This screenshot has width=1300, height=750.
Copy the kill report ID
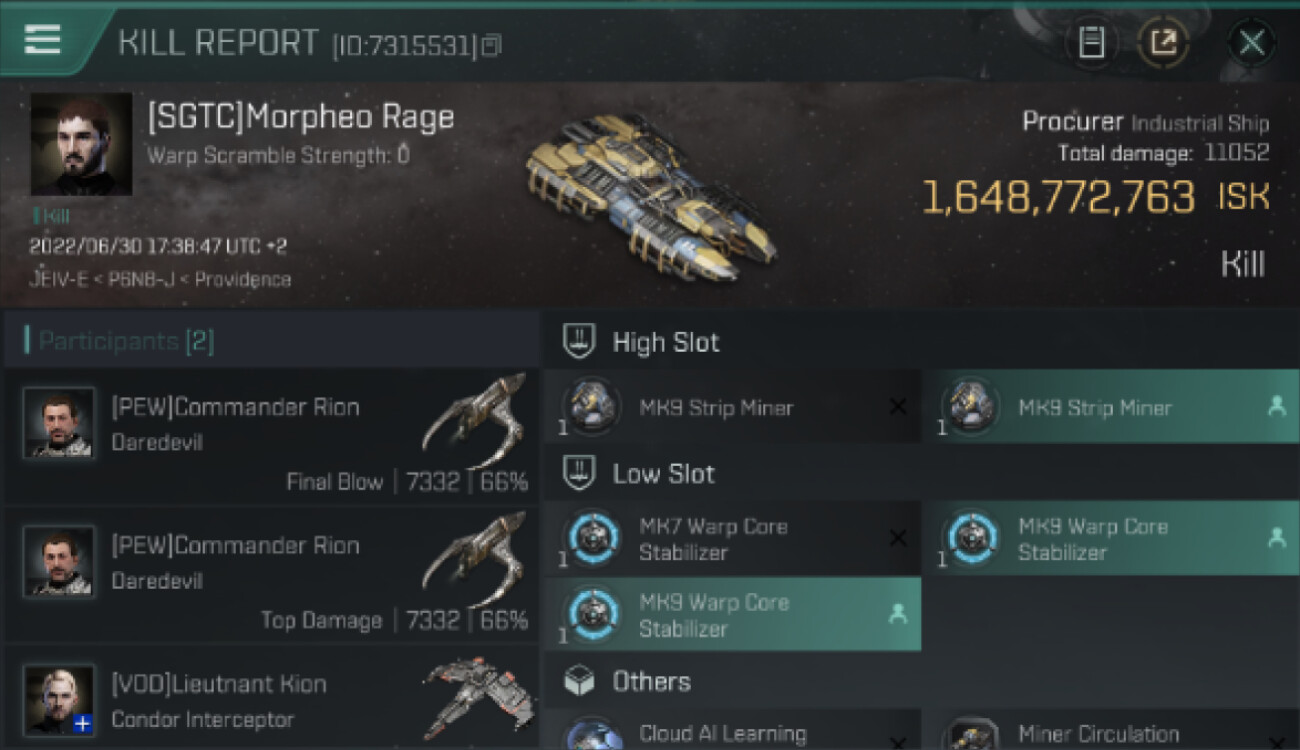pos(490,46)
